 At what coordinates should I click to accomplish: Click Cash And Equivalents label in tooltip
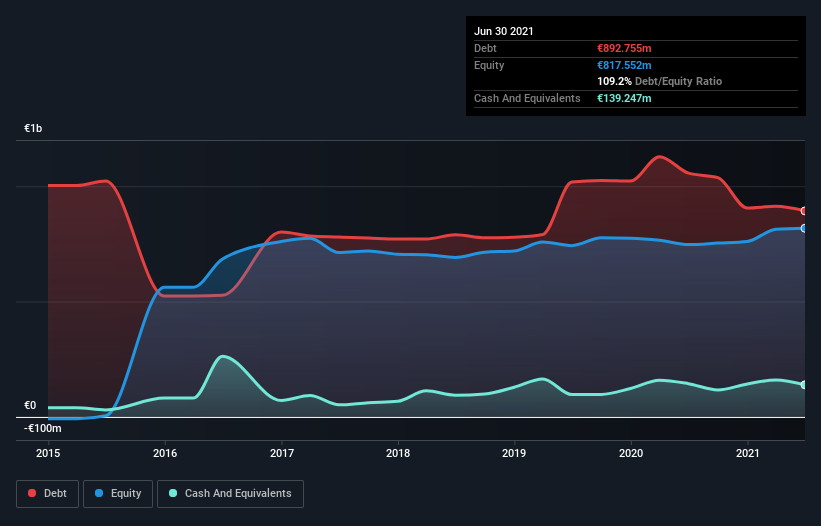527,98
